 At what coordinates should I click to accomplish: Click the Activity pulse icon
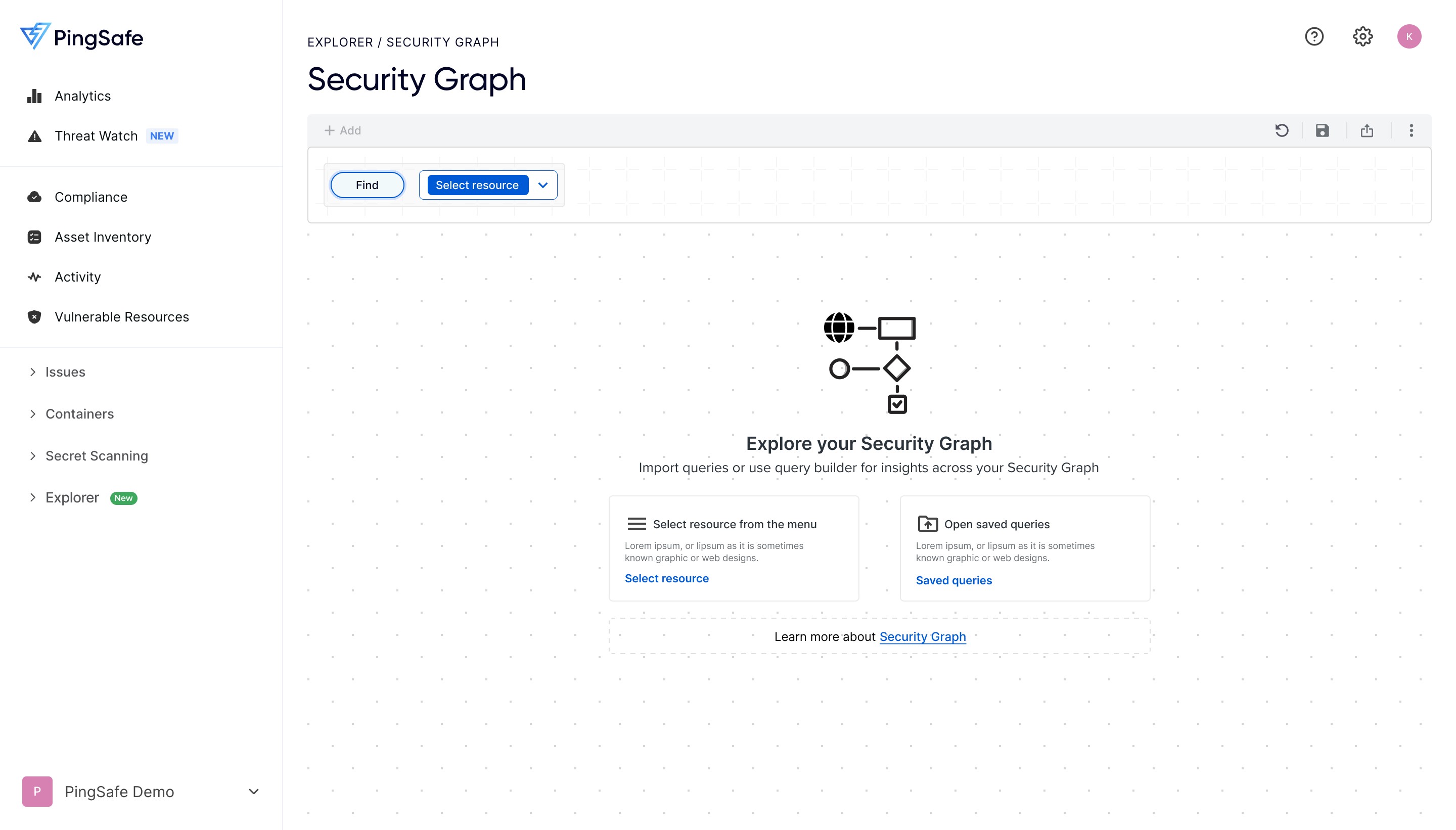coord(34,276)
